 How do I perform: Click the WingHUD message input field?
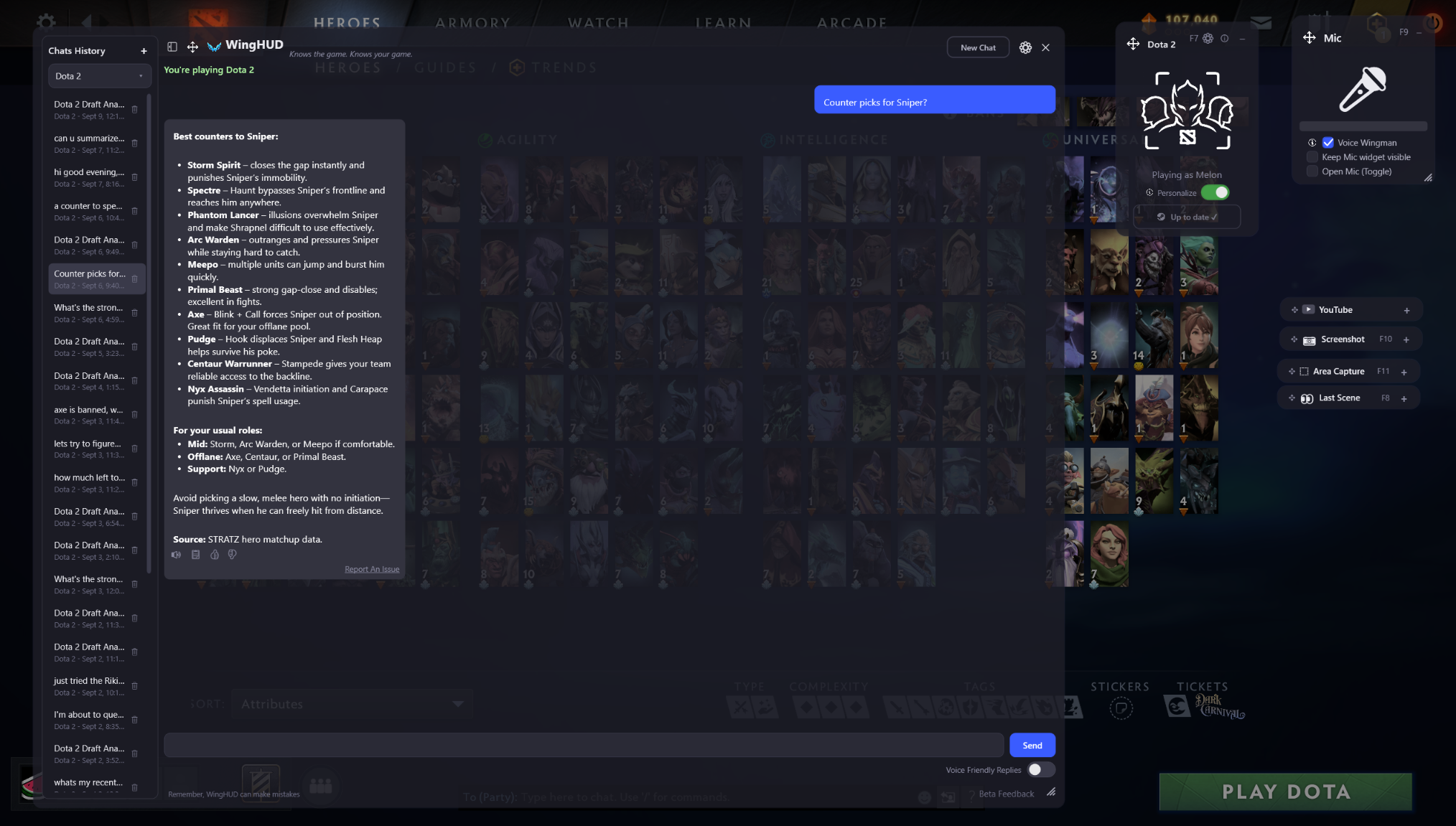584,745
